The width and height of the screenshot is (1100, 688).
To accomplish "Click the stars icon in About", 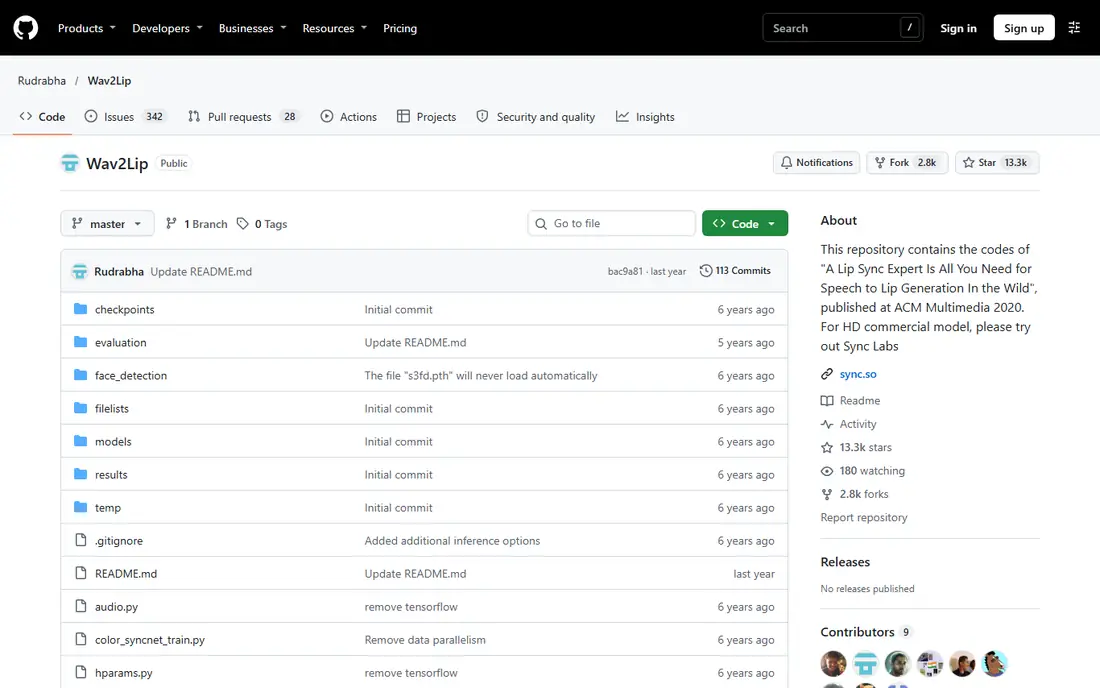I will click(827, 447).
